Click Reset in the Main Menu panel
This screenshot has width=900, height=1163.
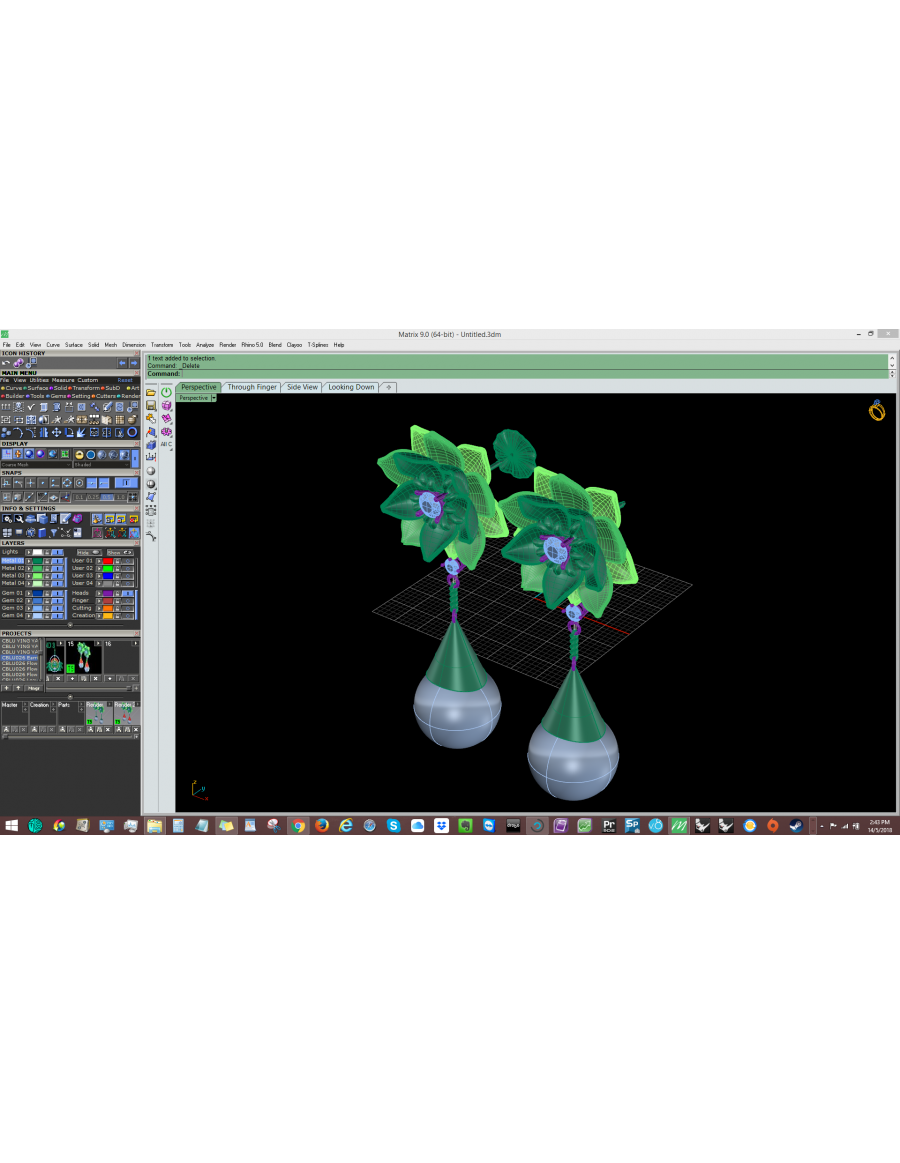coord(125,380)
